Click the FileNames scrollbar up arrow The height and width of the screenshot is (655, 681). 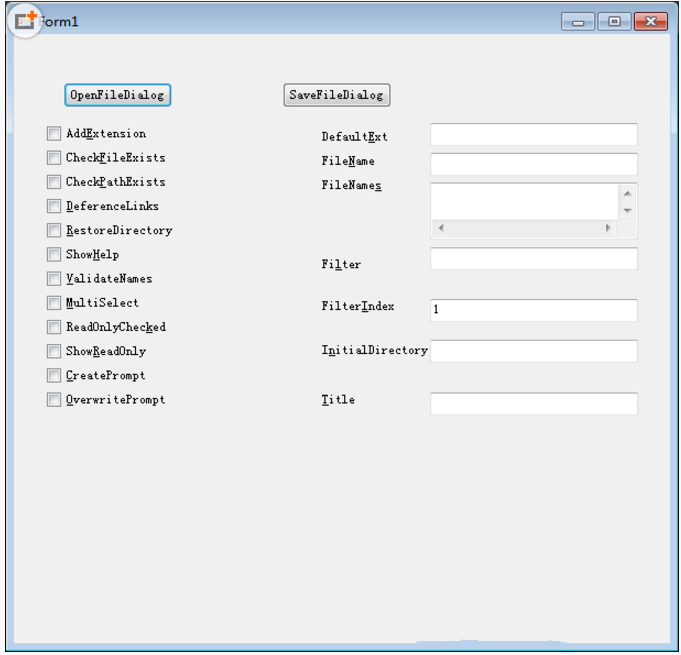(x=627, y=193)
